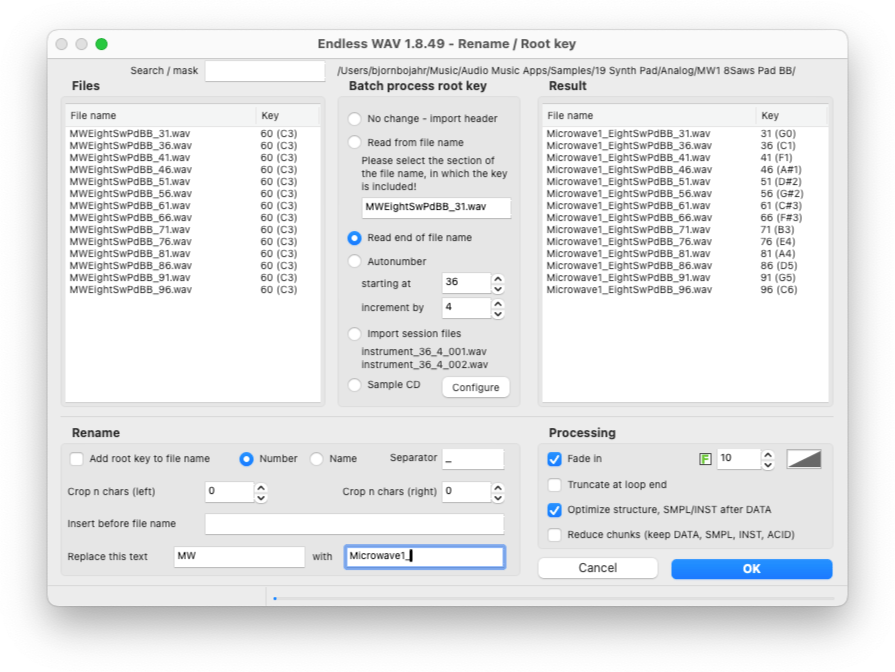Decrease Crop n chars (right) value

pyautogui.click(x=498, y=497)
